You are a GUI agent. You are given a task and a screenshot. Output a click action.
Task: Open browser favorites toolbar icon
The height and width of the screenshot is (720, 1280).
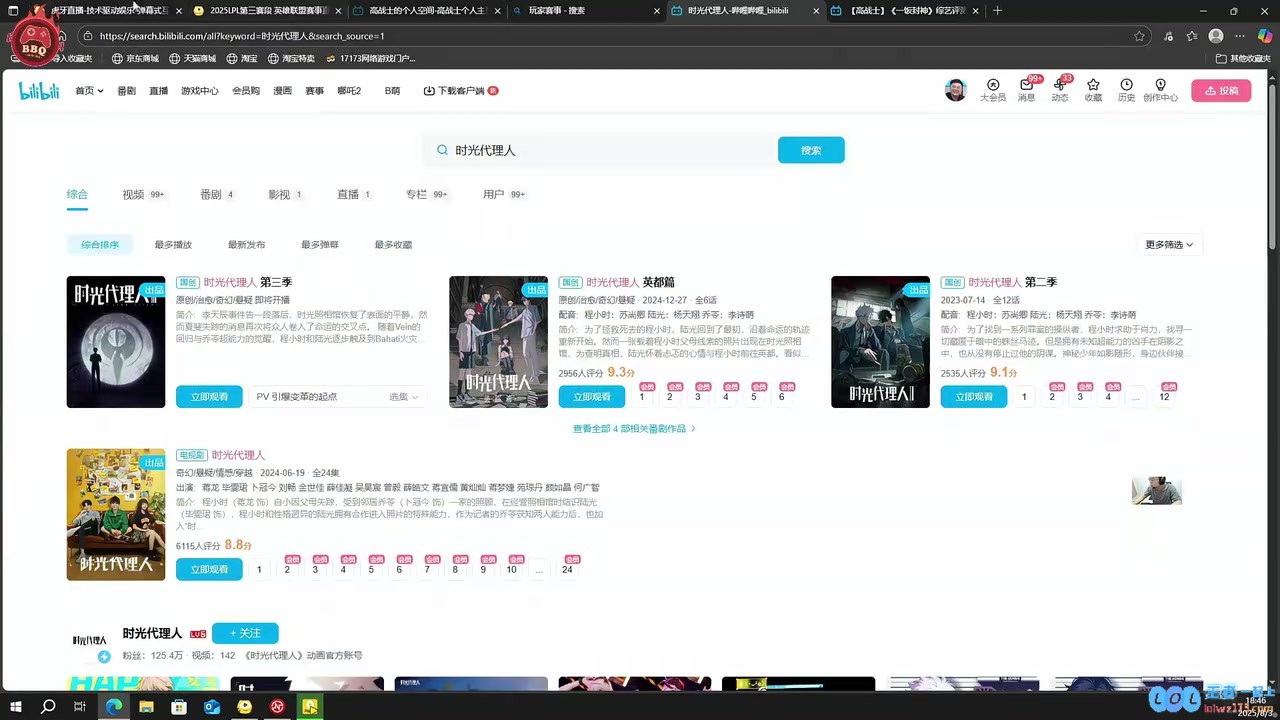coord(1191,36)
